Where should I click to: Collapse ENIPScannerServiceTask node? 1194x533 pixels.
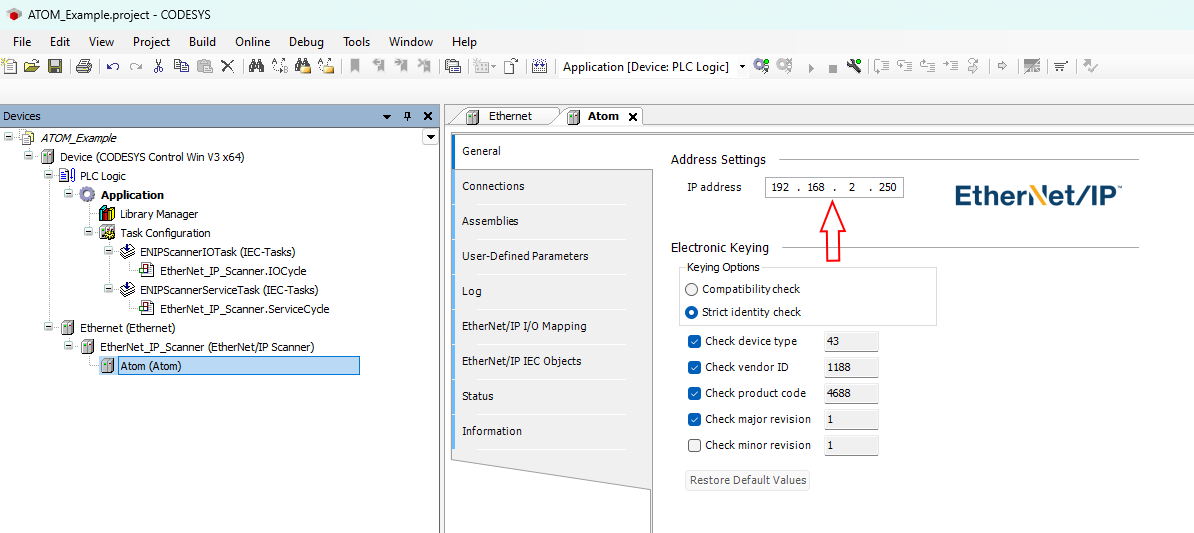(108, 289)
